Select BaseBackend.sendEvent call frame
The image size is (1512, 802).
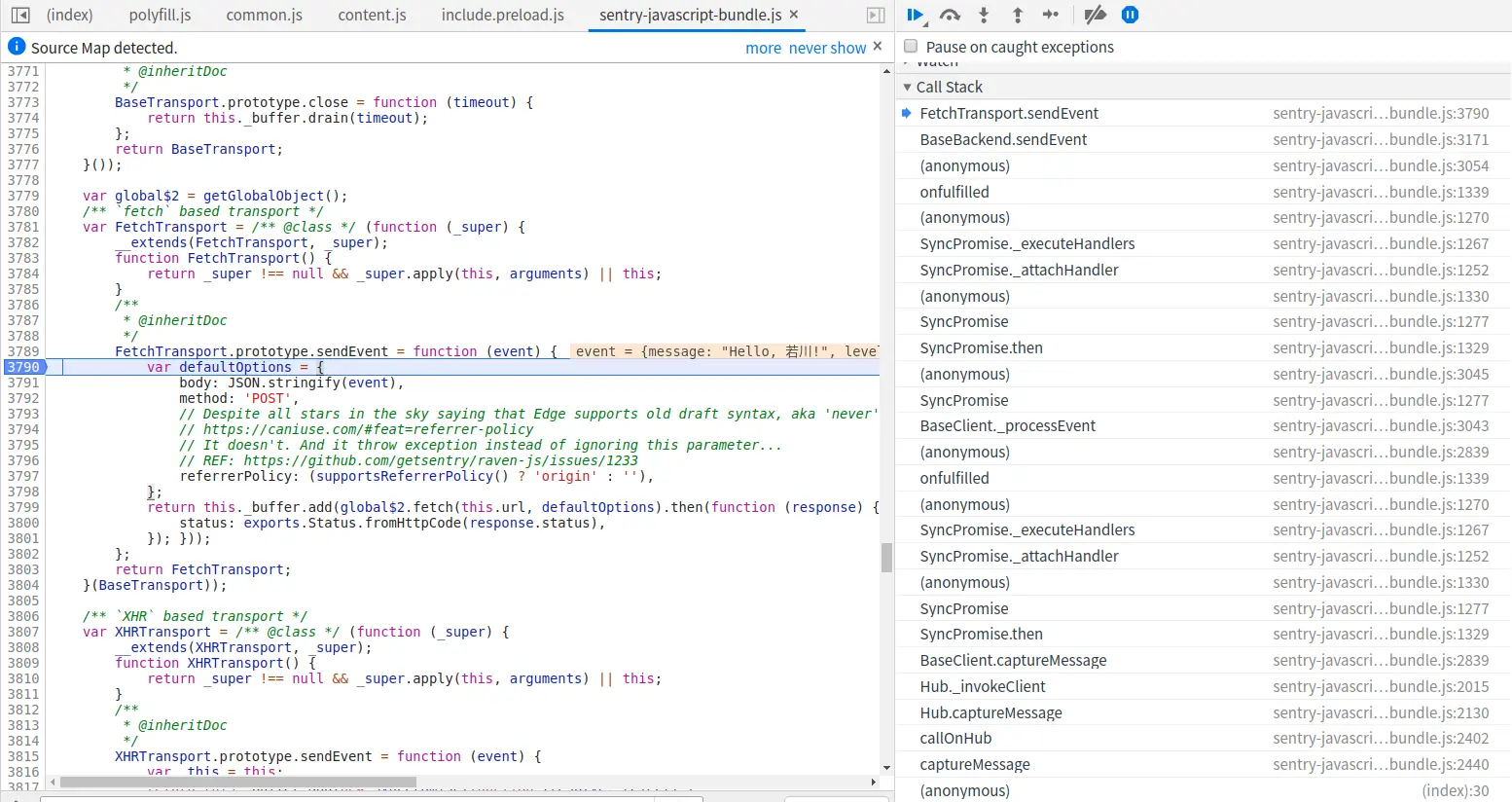[1204, 139]
